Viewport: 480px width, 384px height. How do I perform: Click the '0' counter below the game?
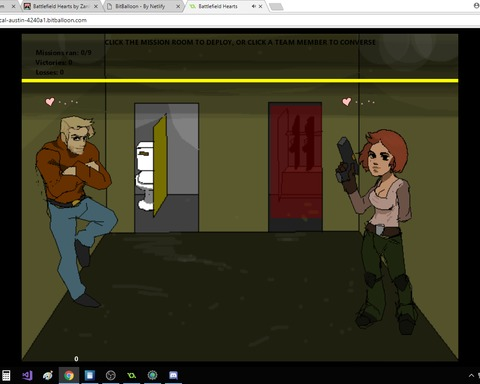coord(76,359)
